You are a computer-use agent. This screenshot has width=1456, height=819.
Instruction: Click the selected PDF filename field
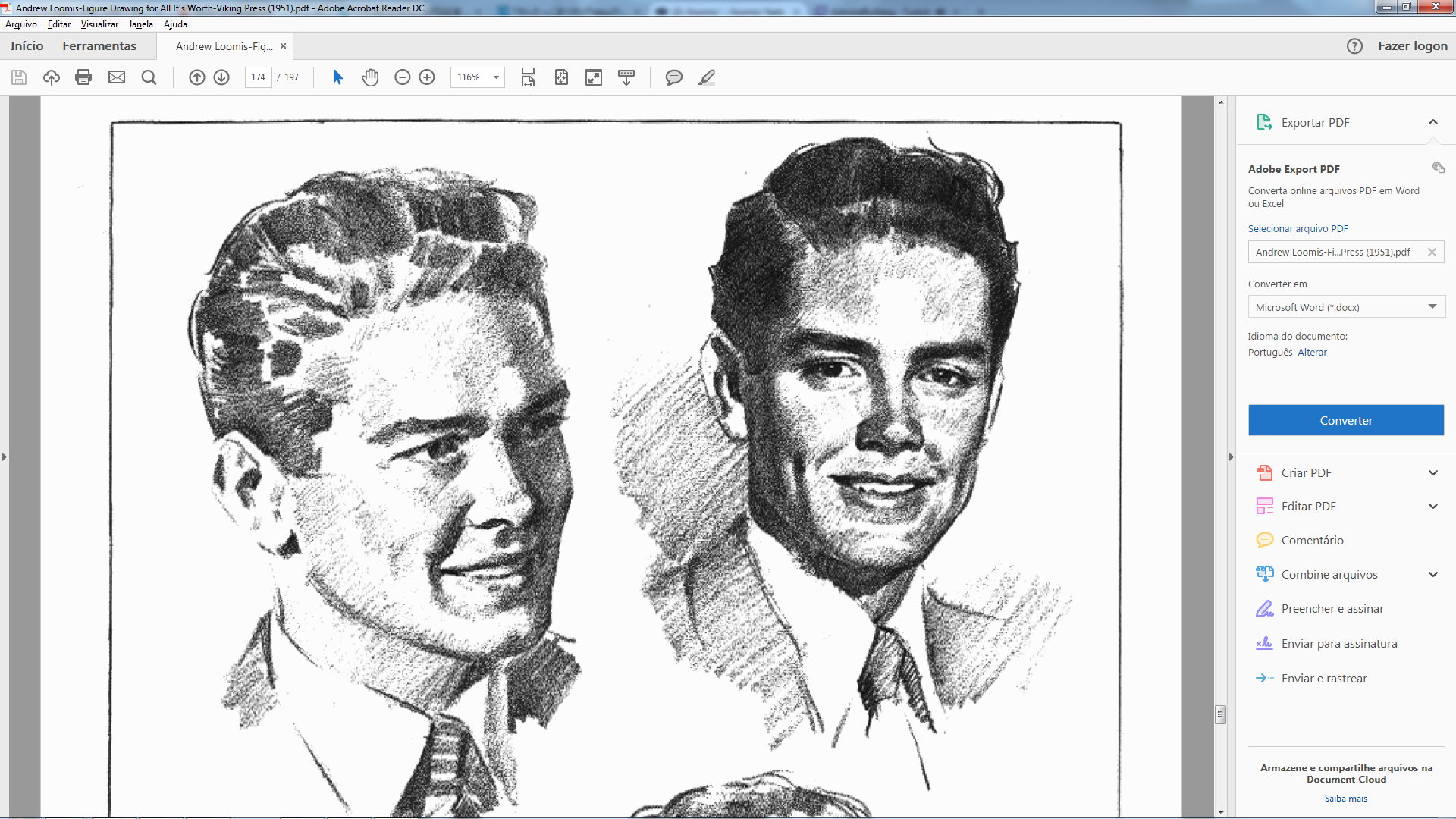click(1346, 253)
